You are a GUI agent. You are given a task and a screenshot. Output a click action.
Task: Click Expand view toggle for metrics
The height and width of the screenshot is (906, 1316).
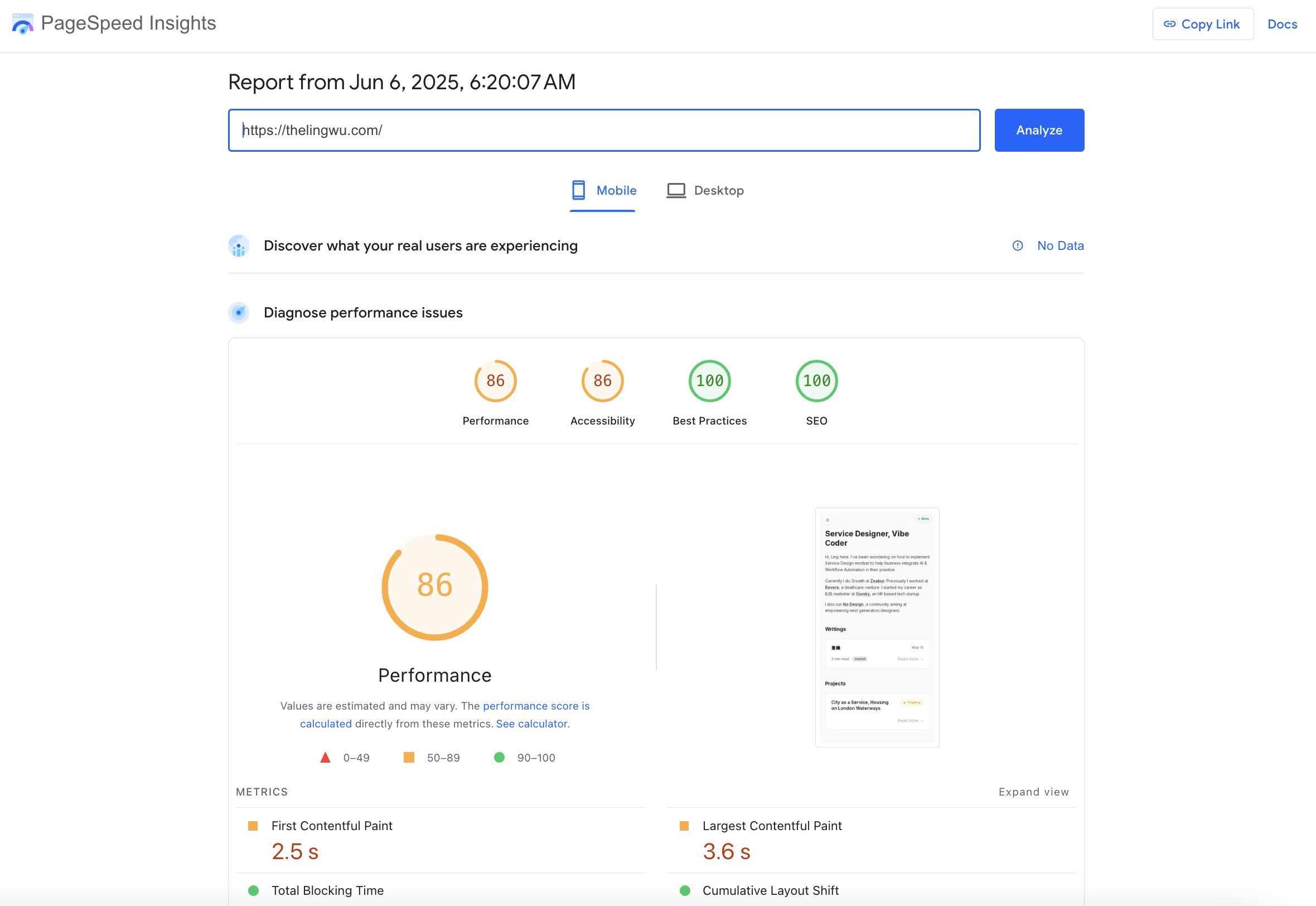[1033, 792]
